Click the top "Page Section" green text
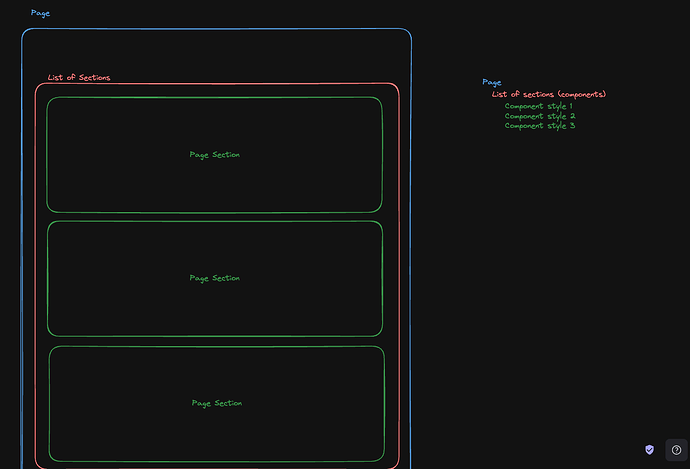The width and height of the screenshot is (690, 469). (x=215, y=155)
